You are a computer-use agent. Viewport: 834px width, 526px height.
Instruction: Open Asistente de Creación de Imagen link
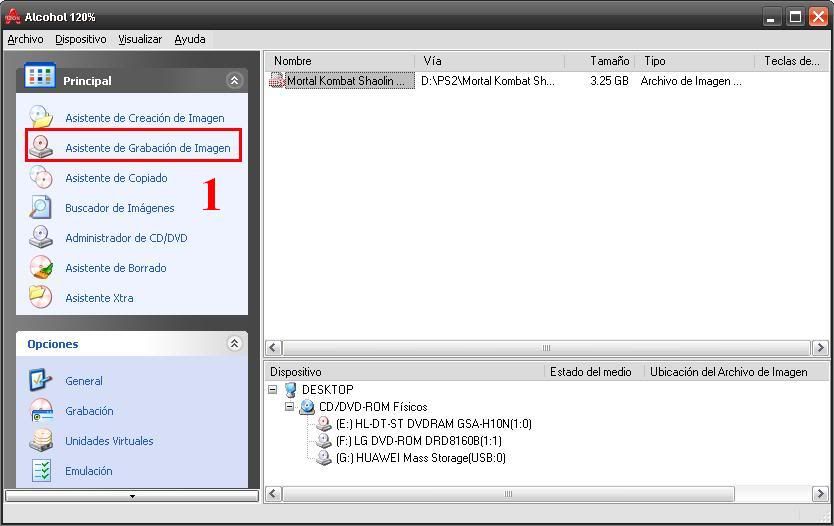point(145,118)
